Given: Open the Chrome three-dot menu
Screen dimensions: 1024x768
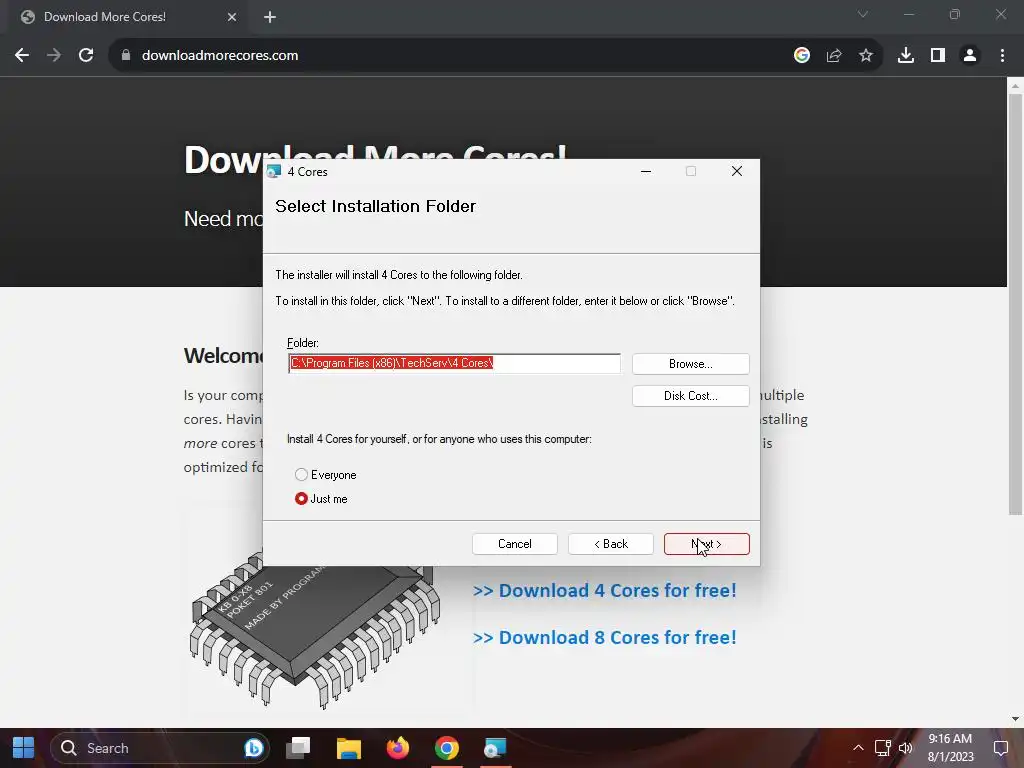Looking at the screenshot, I should [x=1002, y=56].
